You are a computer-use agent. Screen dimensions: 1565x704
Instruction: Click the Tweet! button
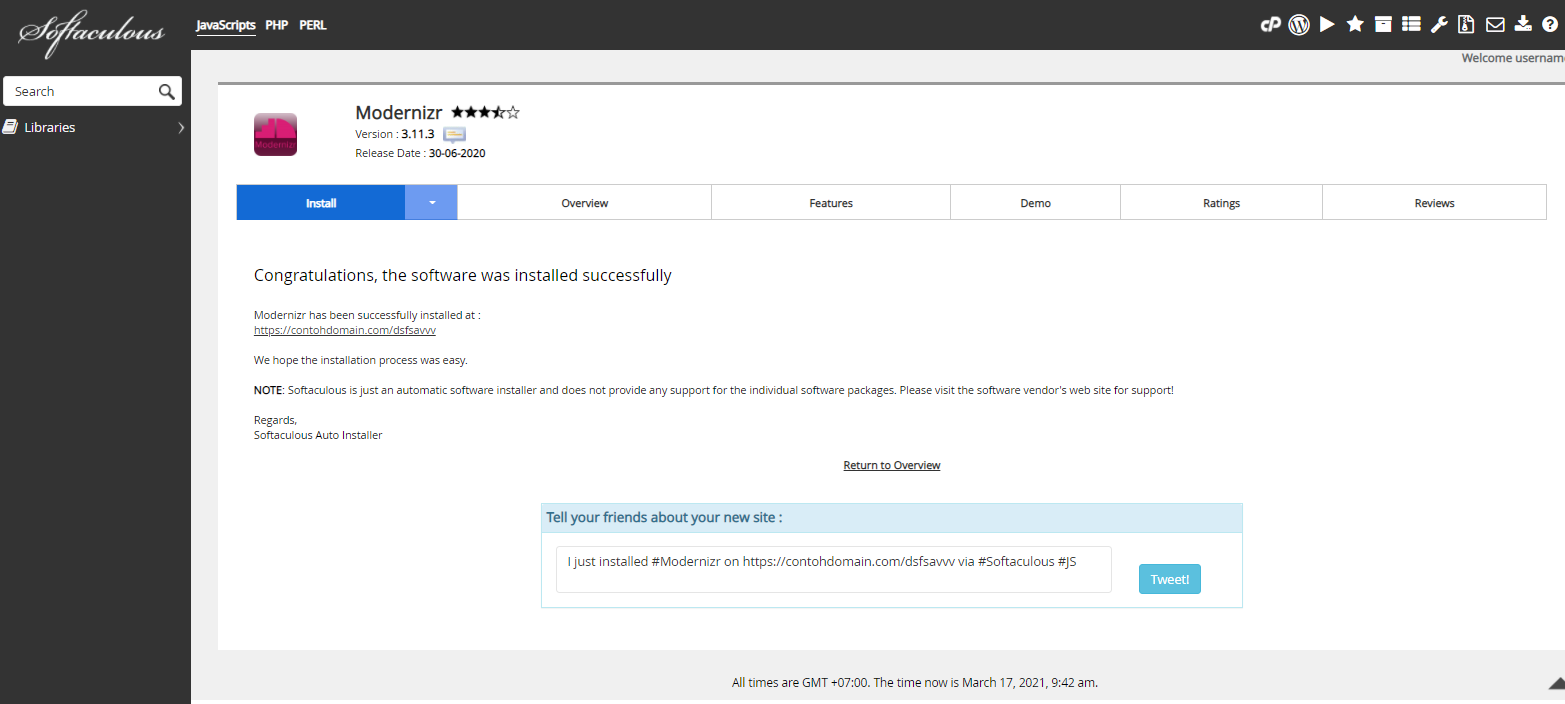(x=1169, y=580)
